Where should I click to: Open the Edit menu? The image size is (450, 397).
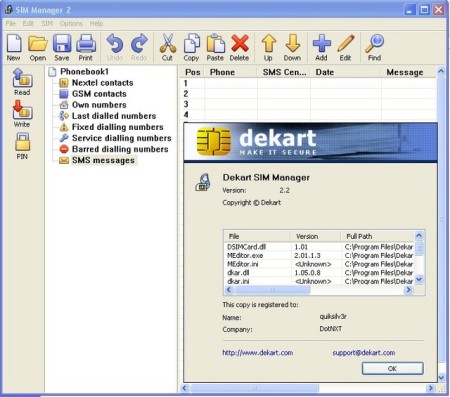tap(28, 23)
